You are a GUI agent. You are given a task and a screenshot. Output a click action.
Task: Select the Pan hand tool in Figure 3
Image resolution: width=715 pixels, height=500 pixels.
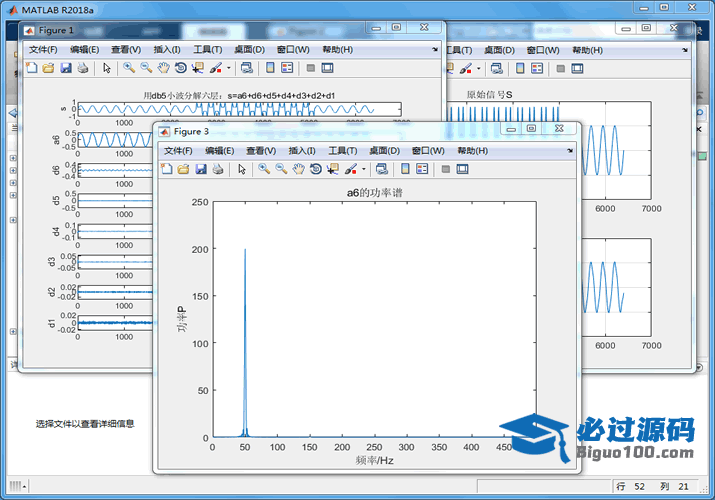coord(298,169)
